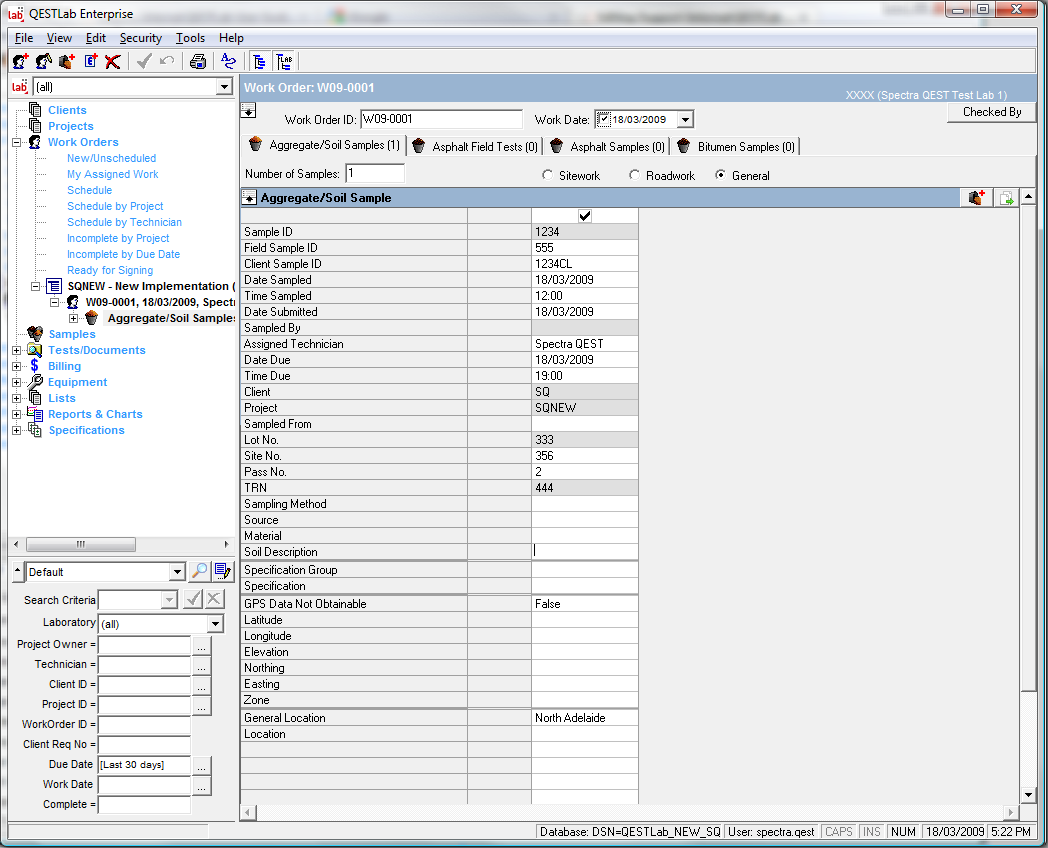Open the Tools menu
Image resolution: width=1048 pixels, height=848 pixels.
(x=190, y=38)
